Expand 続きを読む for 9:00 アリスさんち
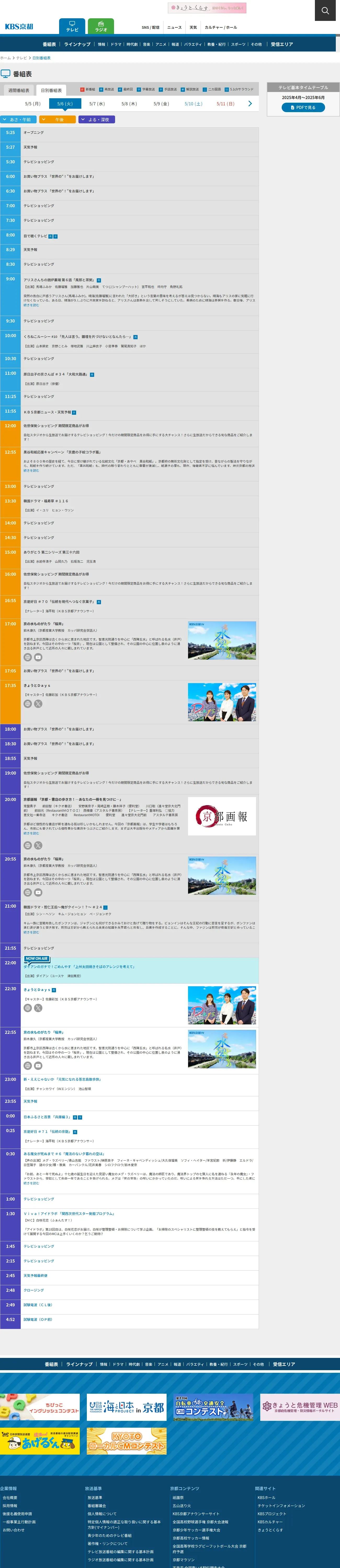 tap(31, 305)
